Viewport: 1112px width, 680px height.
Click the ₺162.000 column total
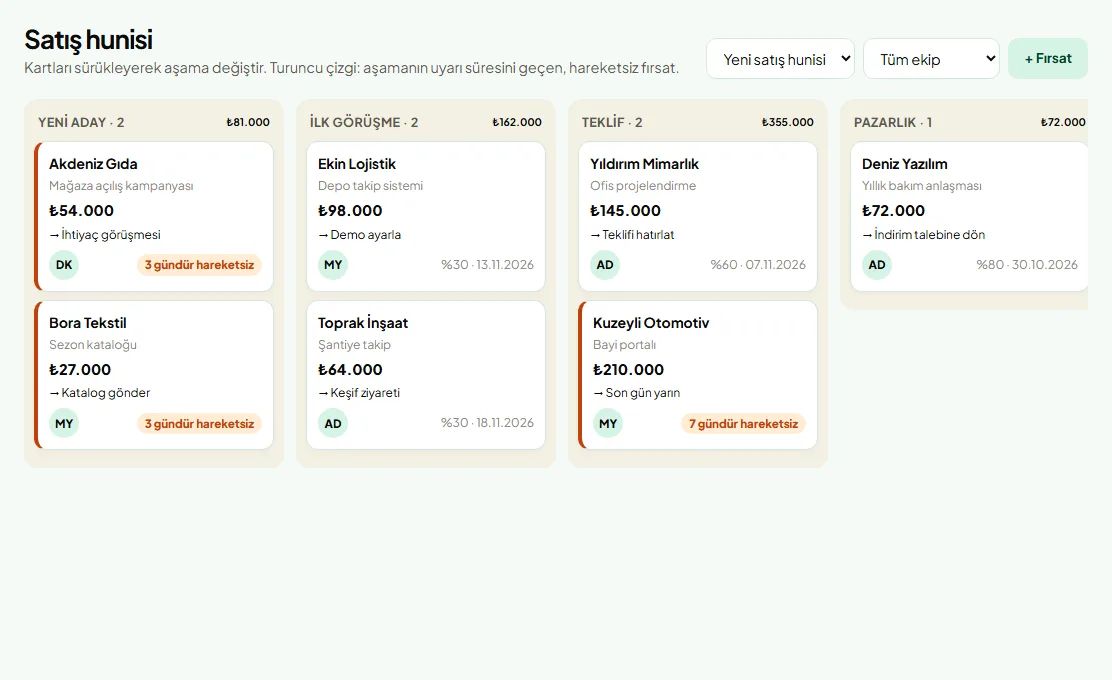[517, 123]
